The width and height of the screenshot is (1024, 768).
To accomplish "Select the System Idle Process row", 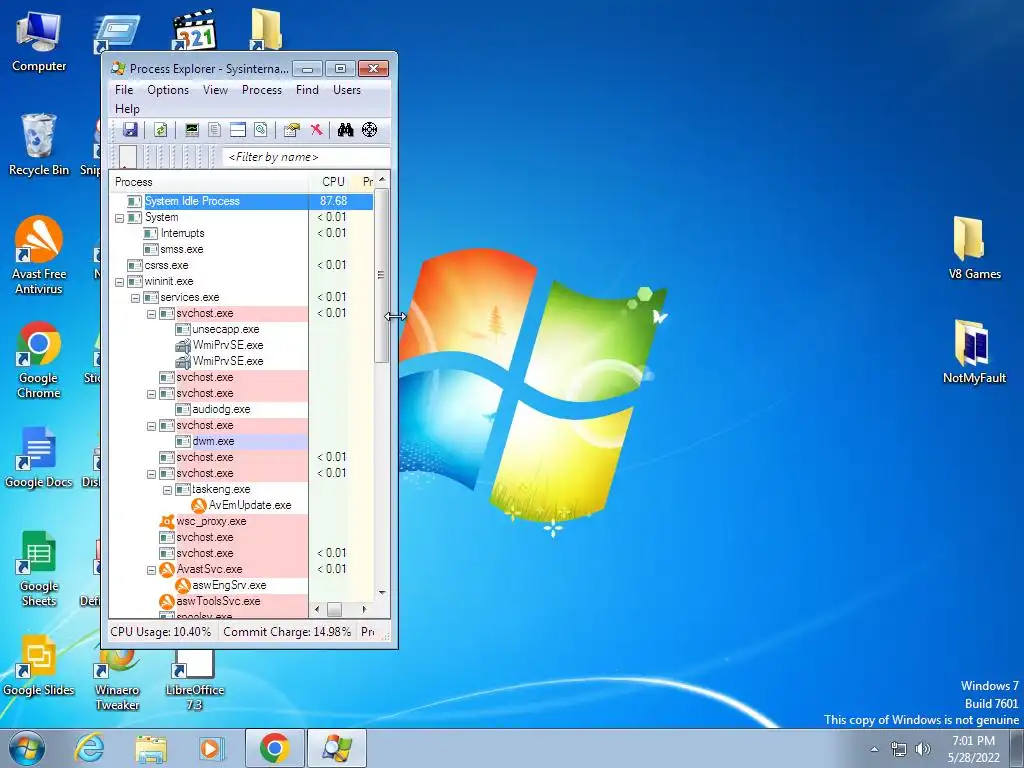I will 242,201.
